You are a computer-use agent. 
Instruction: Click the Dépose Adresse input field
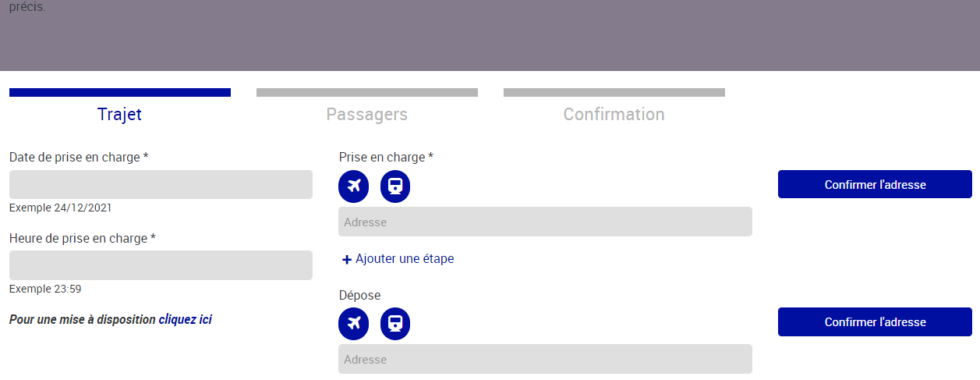pos(545,359)
